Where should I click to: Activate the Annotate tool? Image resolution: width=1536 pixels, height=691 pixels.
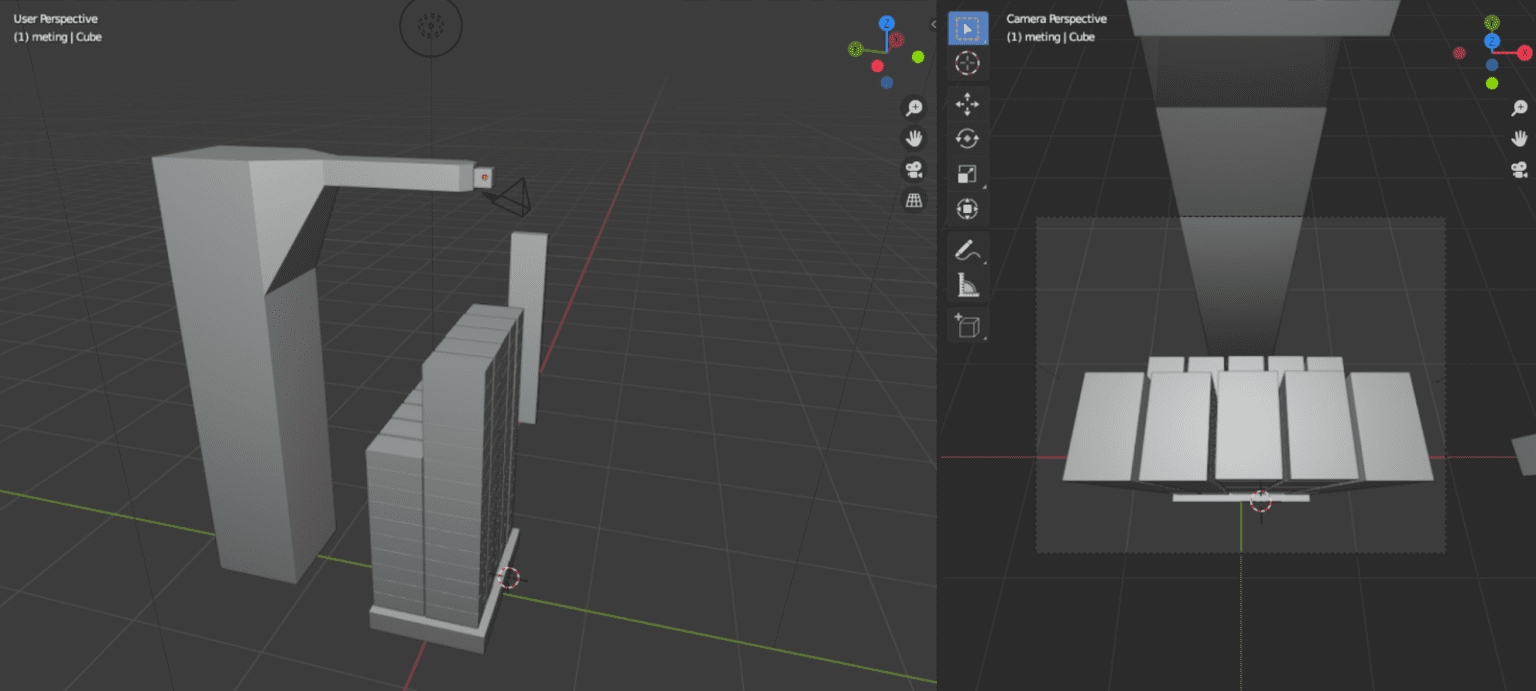tap(966, 250)
